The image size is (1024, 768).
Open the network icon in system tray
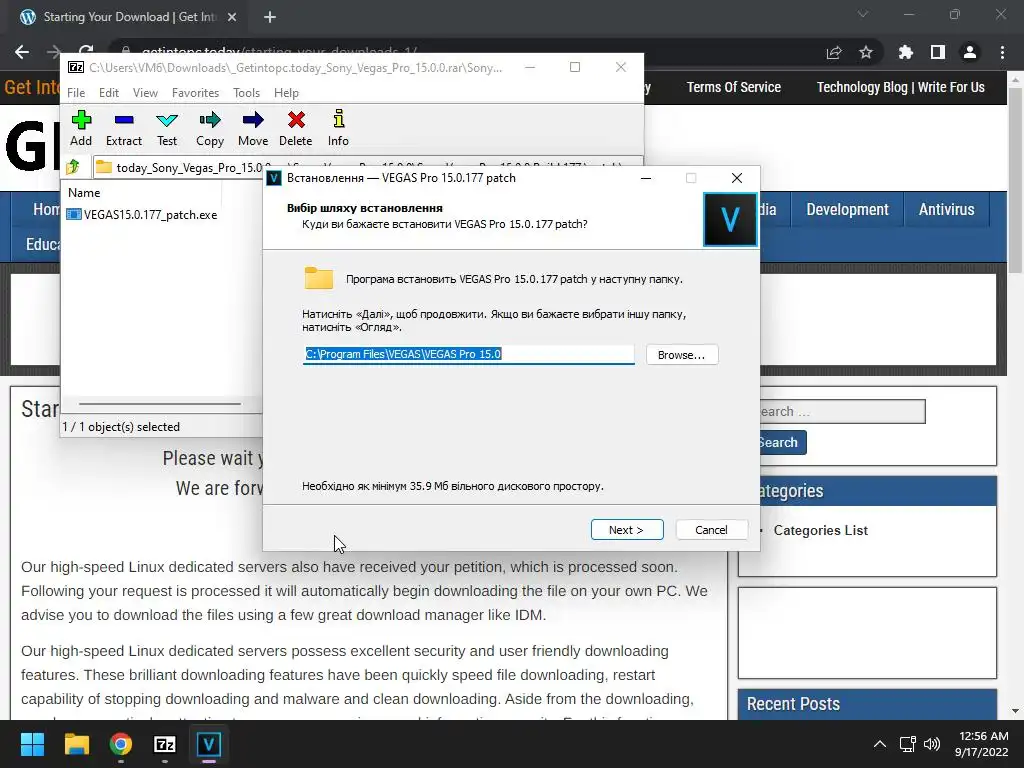pyautogui.click(x=908, y=744)
